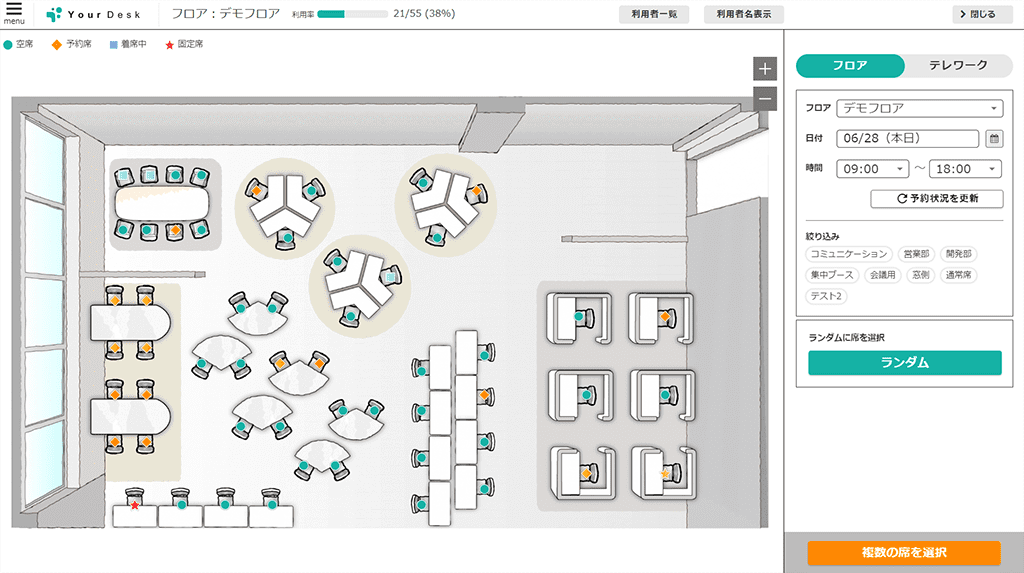Toggle the 集中ブース filter tag
This screenshot has height=573, width=1024.
click(833, 274)
